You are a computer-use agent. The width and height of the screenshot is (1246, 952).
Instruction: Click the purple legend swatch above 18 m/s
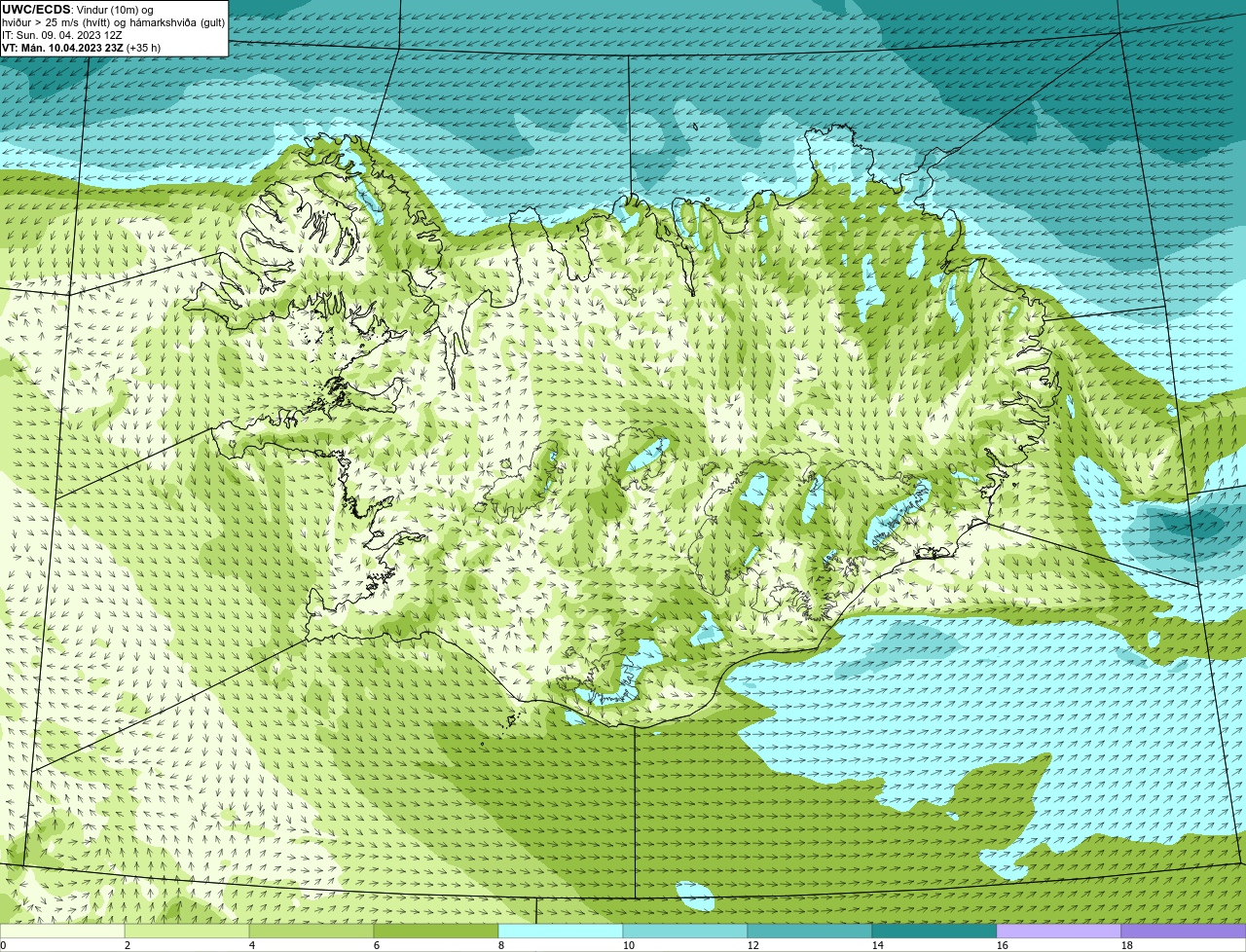coord(1184,931)
